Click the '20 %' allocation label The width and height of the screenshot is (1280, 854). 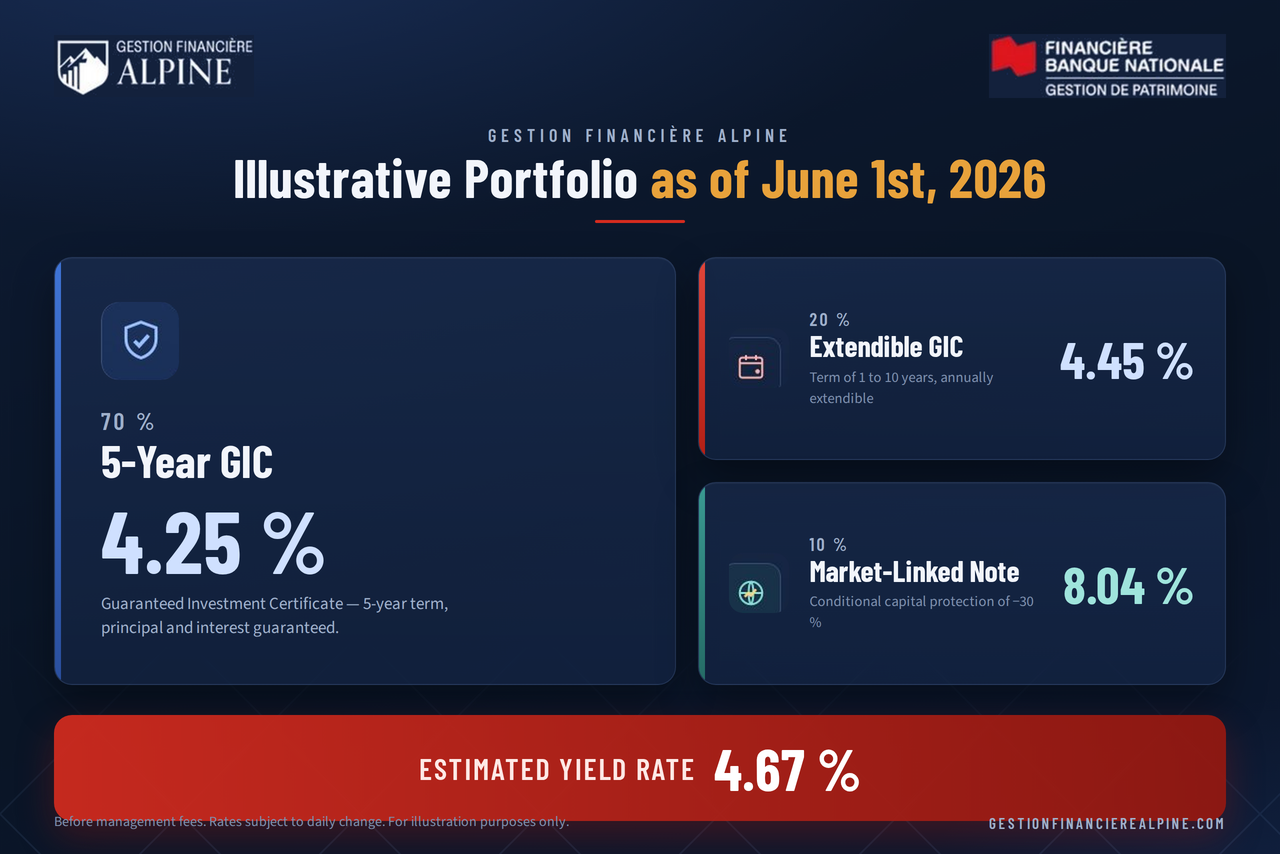830,320
